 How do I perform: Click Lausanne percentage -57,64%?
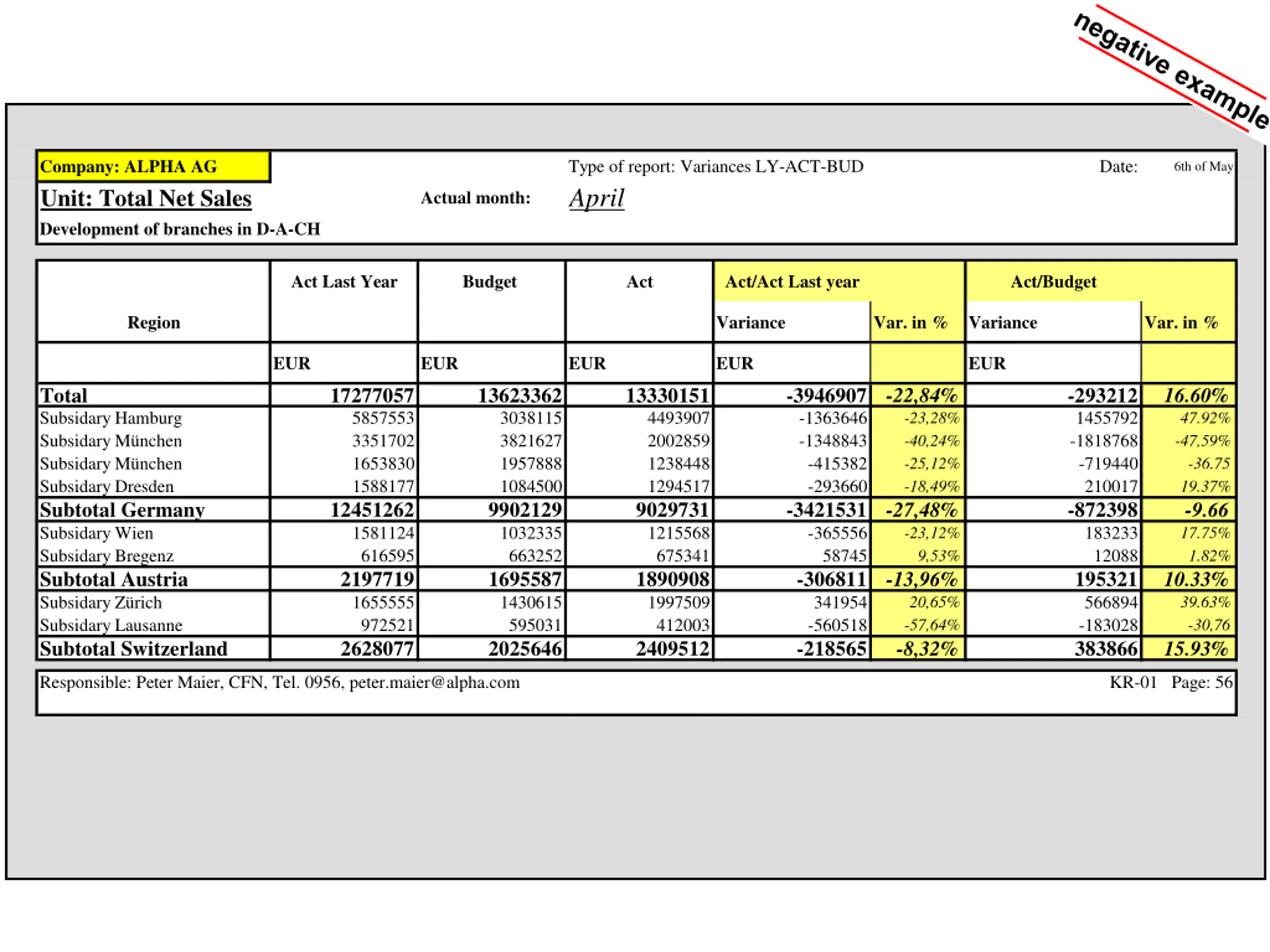click(932, 625)
